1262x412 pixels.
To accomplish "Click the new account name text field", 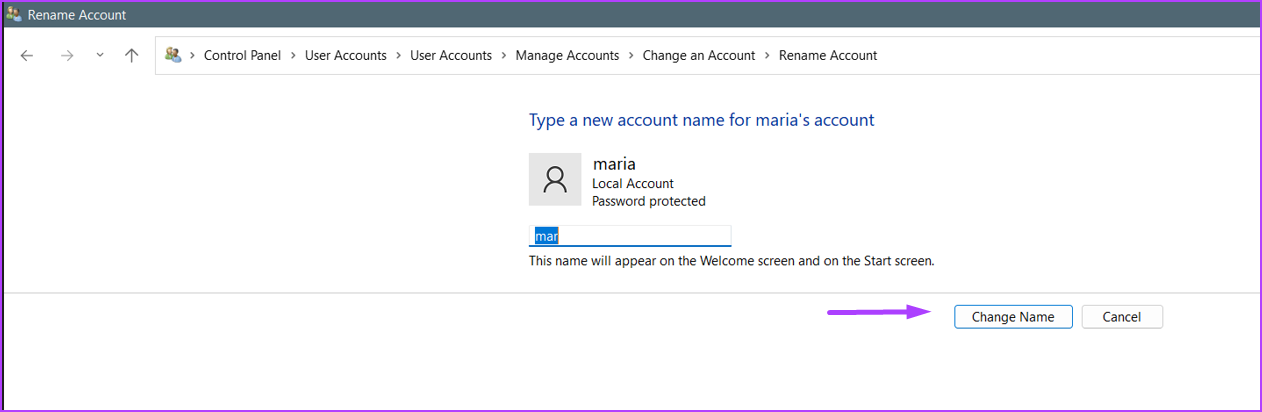I will 630,236.
